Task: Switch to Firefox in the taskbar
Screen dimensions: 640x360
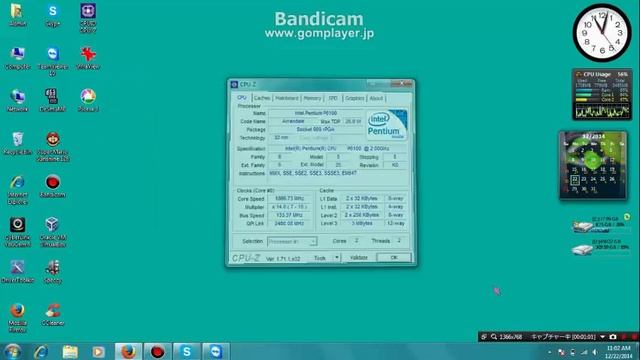Action: (128, 351)
